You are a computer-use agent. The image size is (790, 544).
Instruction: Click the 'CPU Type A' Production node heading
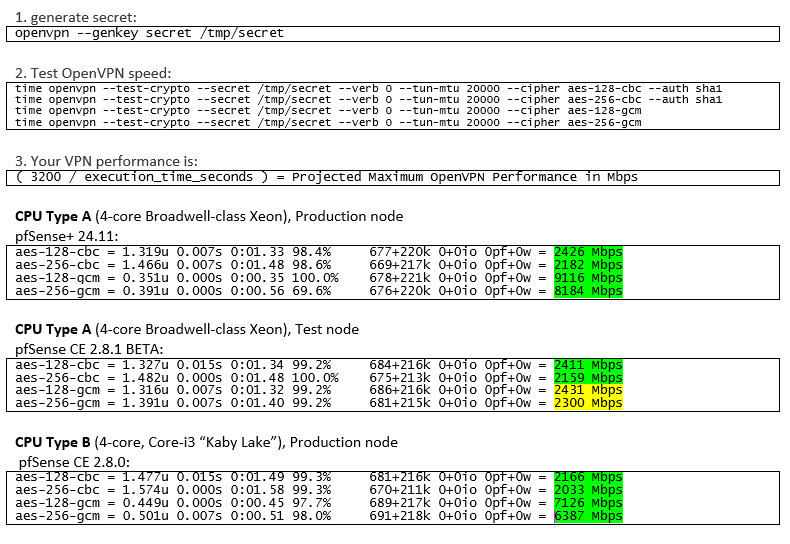209,217
